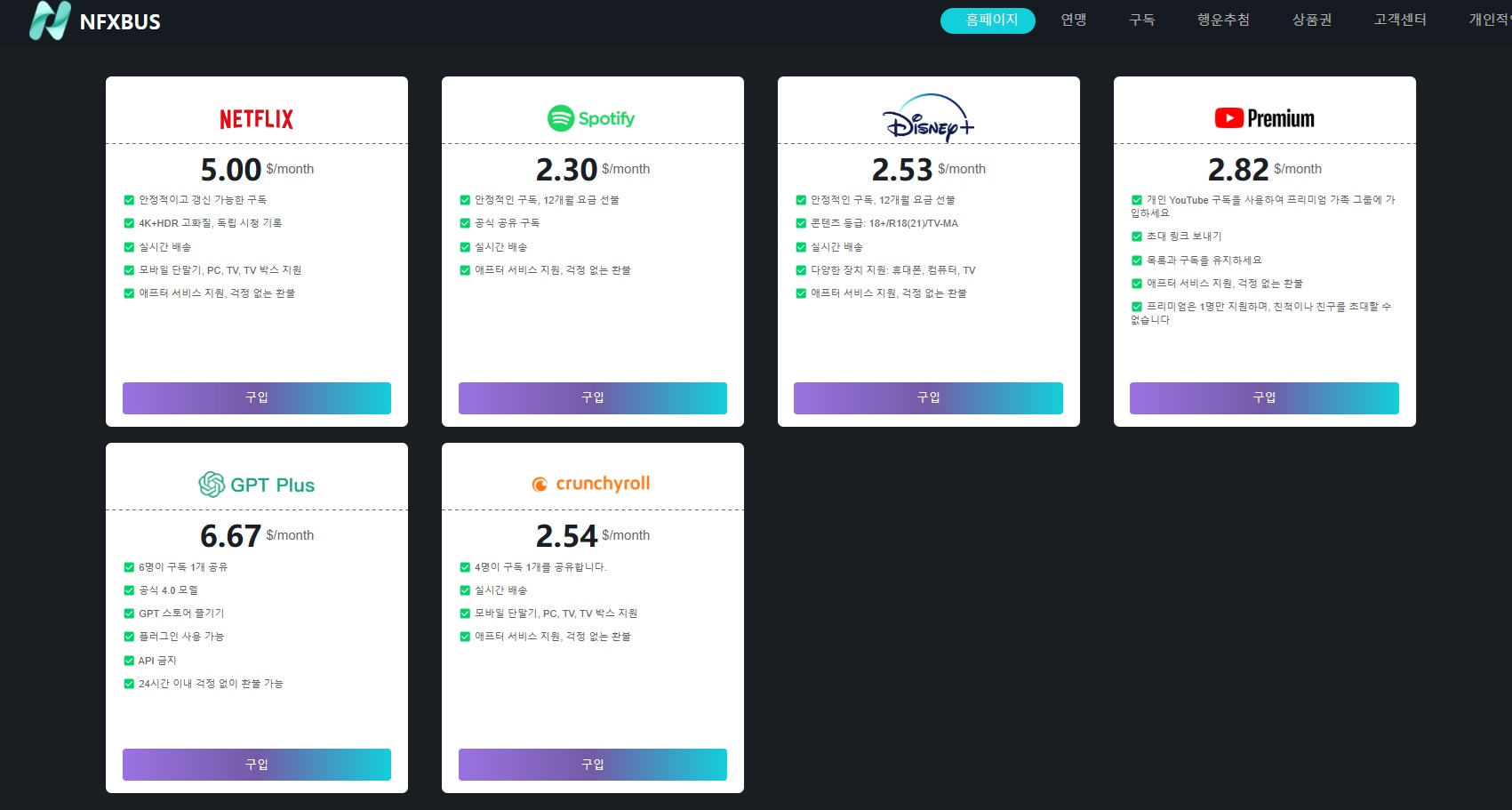
Task: Click the check mark beside 다양한 장치 지원
Action: click(x=801, y=270)
